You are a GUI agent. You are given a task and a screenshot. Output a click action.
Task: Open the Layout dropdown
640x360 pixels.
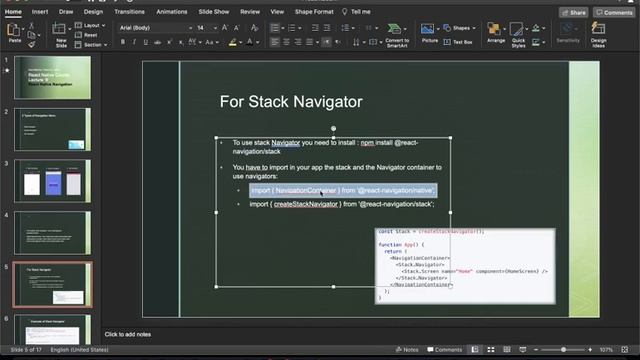click(90, 26)
